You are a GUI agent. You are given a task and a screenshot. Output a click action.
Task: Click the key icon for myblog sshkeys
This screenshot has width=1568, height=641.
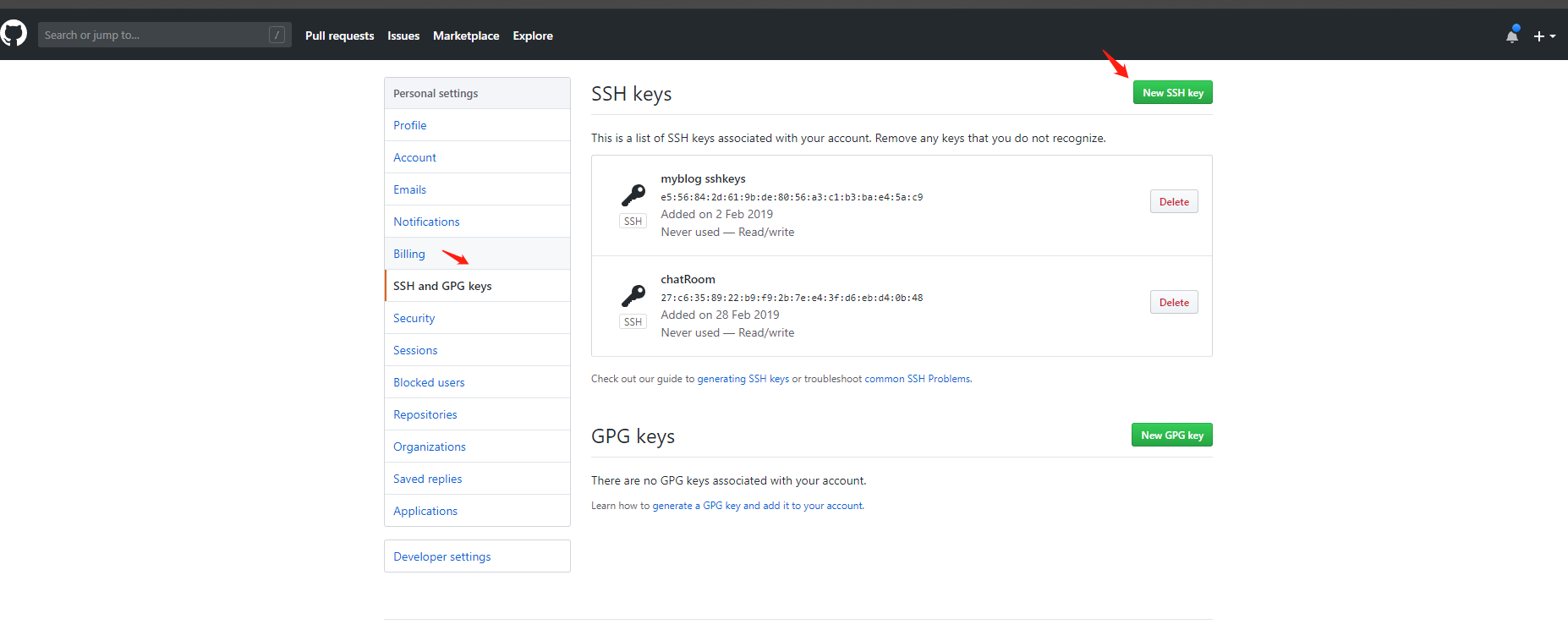(x=633, y=195)
